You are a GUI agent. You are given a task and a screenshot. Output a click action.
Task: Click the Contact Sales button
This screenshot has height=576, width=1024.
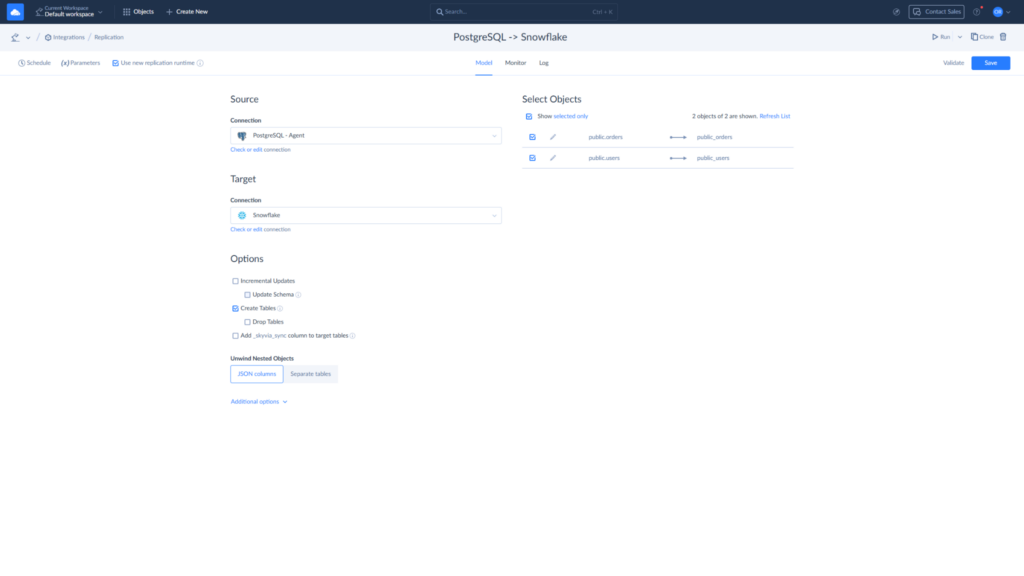pos(936,12)
